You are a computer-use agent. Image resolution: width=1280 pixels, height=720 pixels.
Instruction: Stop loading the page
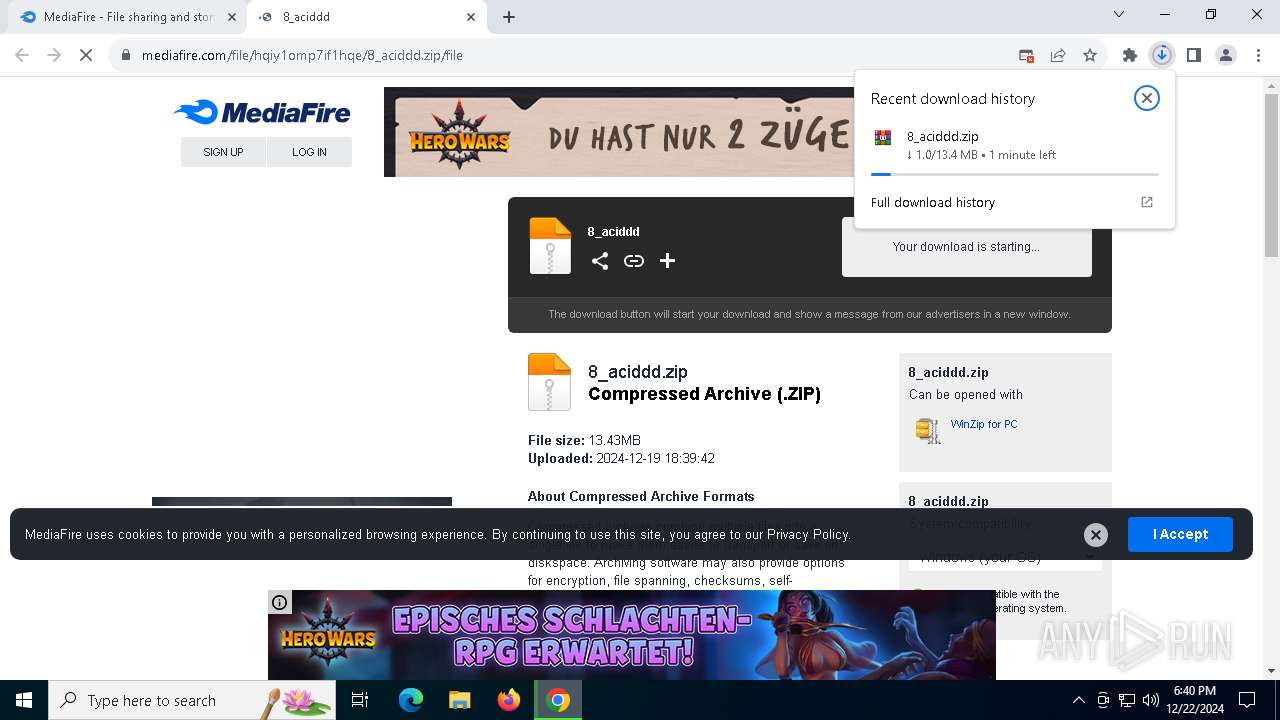tap(86, 55)
